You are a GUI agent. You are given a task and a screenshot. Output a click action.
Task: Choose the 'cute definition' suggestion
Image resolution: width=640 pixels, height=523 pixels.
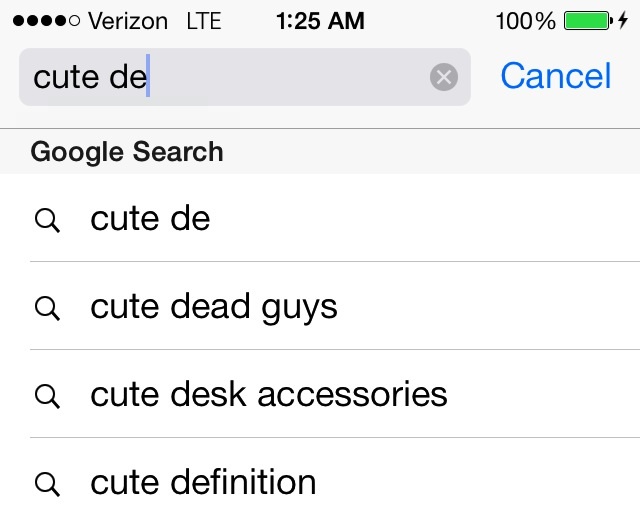tap(320, 482)
